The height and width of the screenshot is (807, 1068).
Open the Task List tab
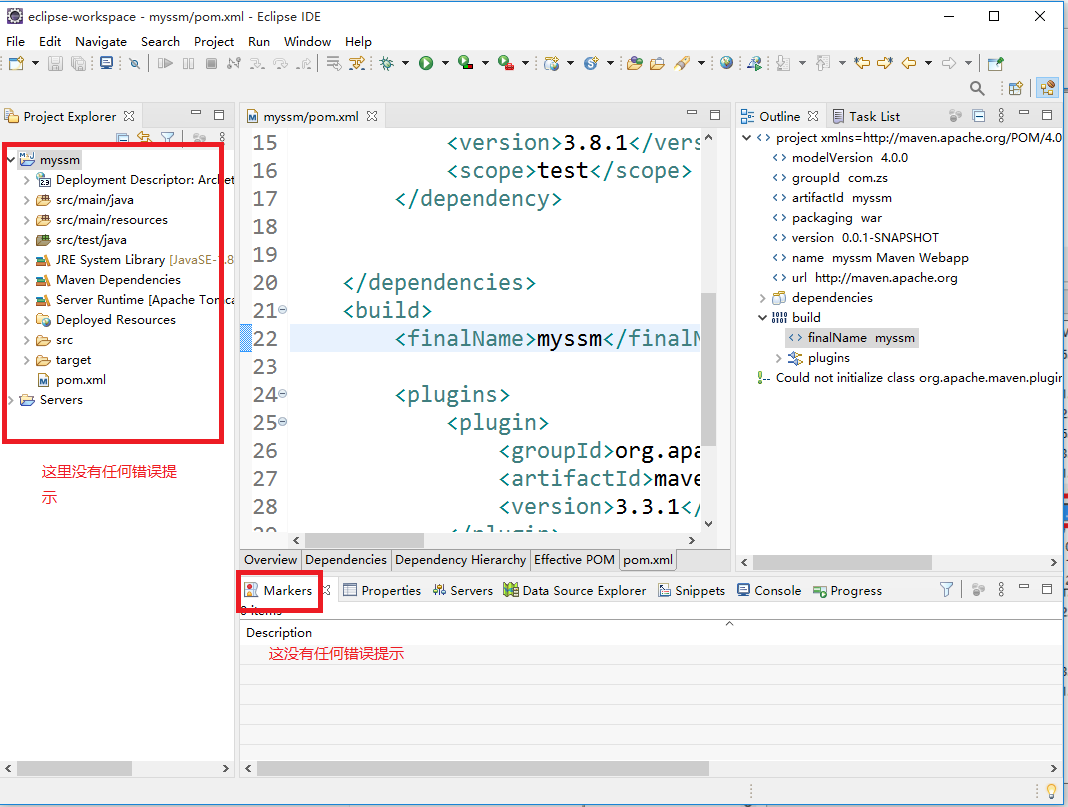[x=866, y=116]
